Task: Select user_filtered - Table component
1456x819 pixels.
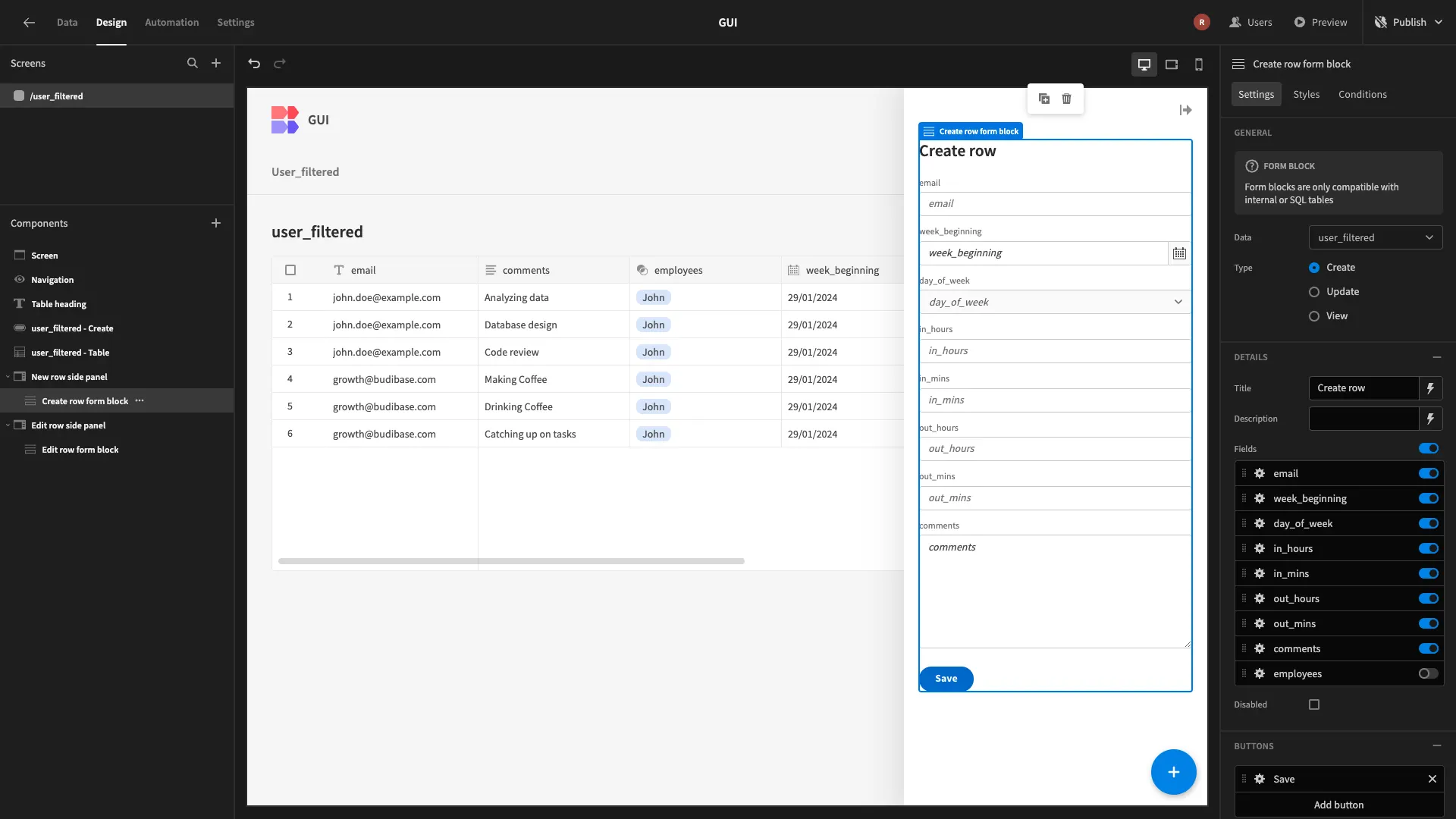Action: click(x=117, y=353)
